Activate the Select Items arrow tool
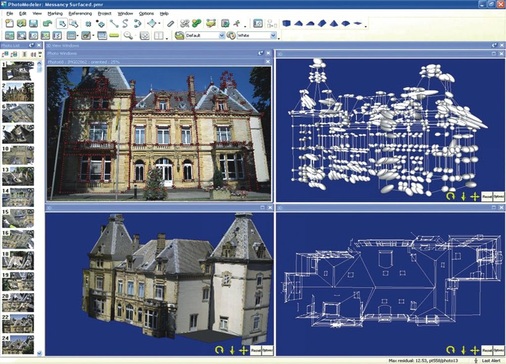 [62, 23]
